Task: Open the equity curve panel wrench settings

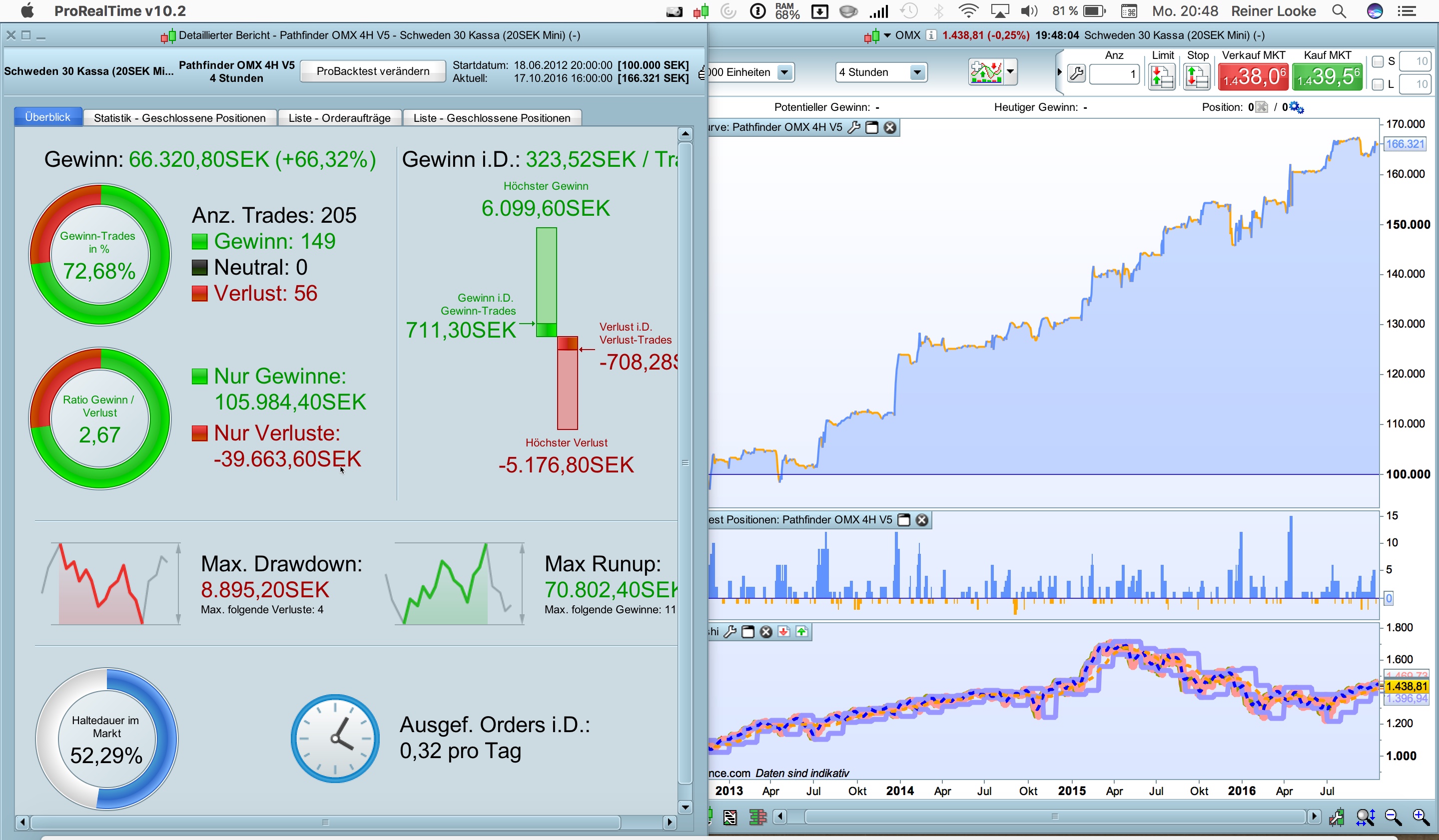Action: click(854, 127)
